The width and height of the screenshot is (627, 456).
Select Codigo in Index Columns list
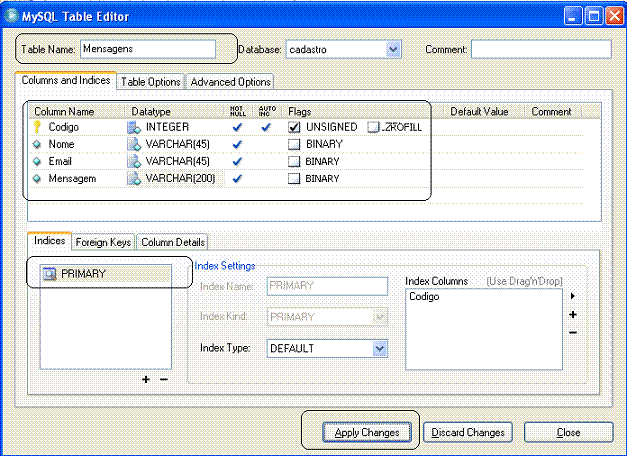424,296
